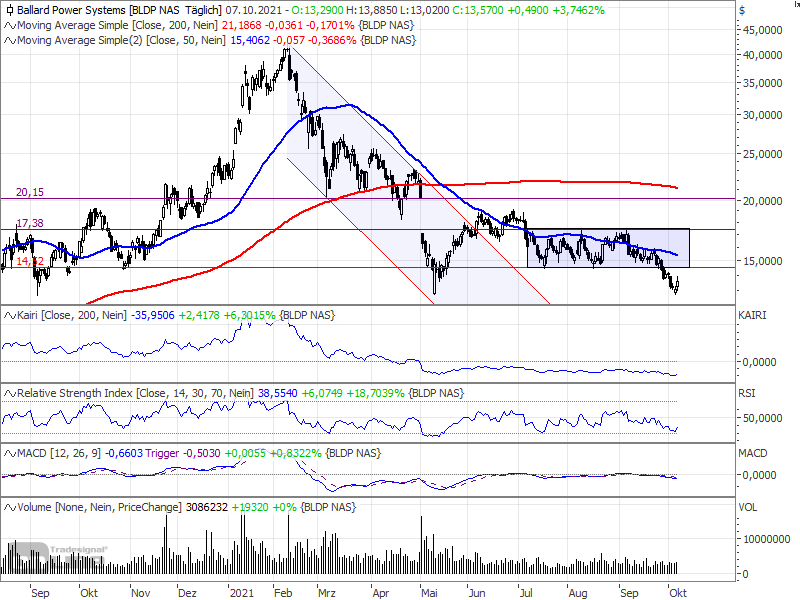Click the 15,4062 moving average value
The height and width of the screenshot is (600, 800).
pos(250,40)
